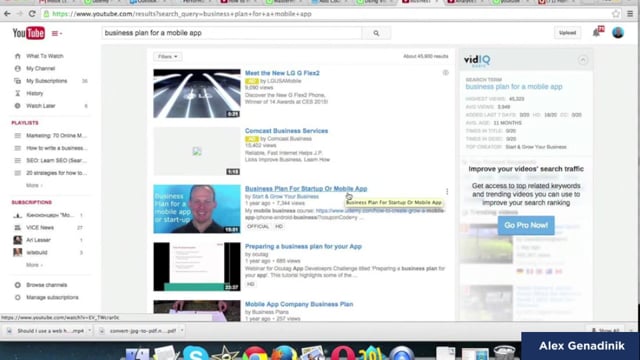
Task: Click the Browse channels plus icon
Action: click(x=18, y=285)
